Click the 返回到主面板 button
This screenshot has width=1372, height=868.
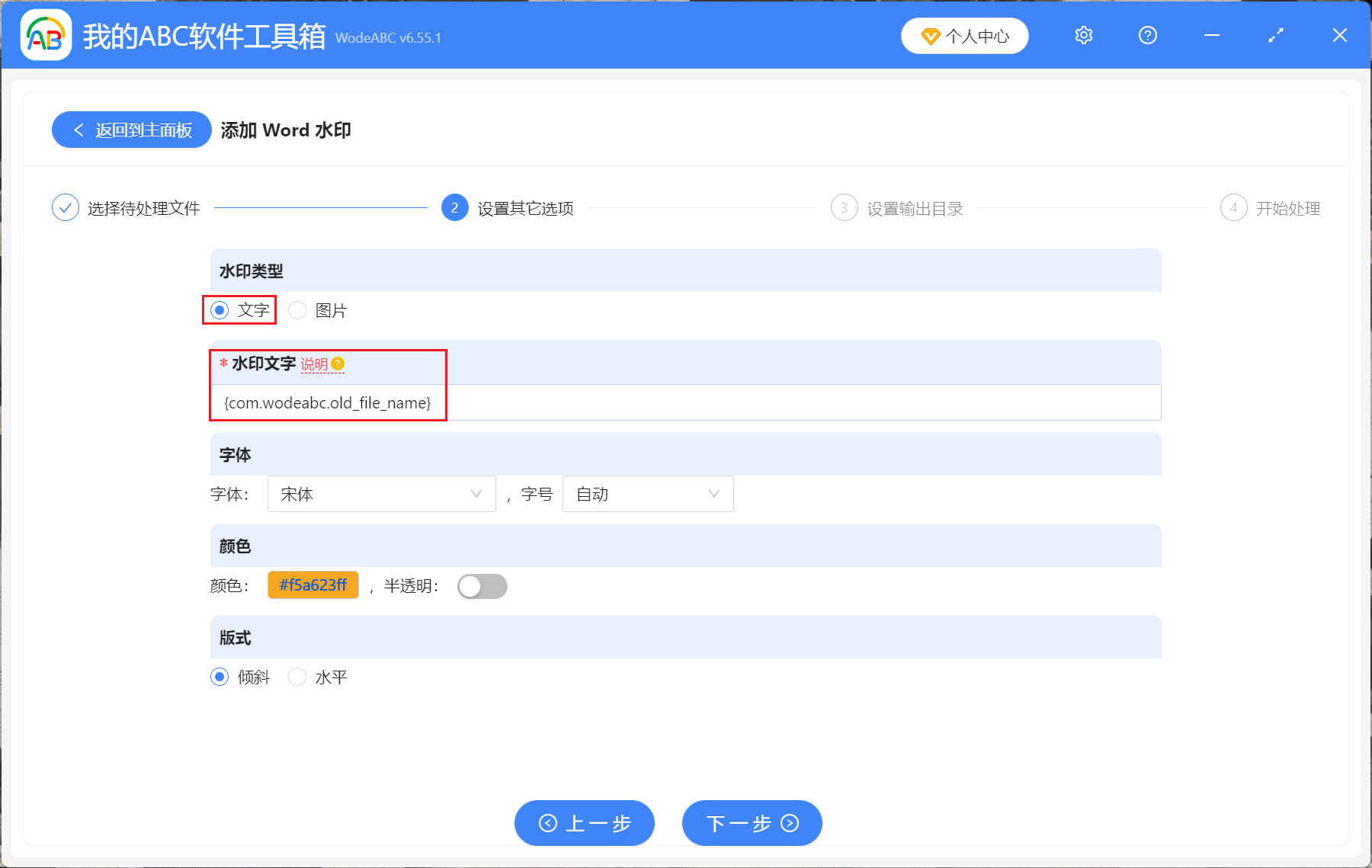click(131, 130)
